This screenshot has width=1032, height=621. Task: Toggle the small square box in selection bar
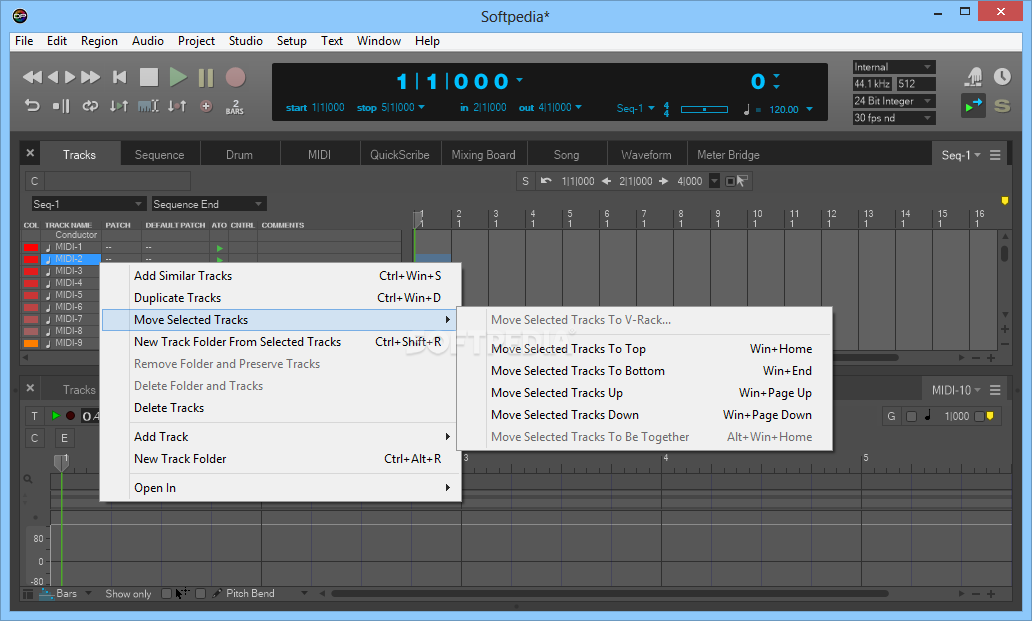tap(730, 182)
